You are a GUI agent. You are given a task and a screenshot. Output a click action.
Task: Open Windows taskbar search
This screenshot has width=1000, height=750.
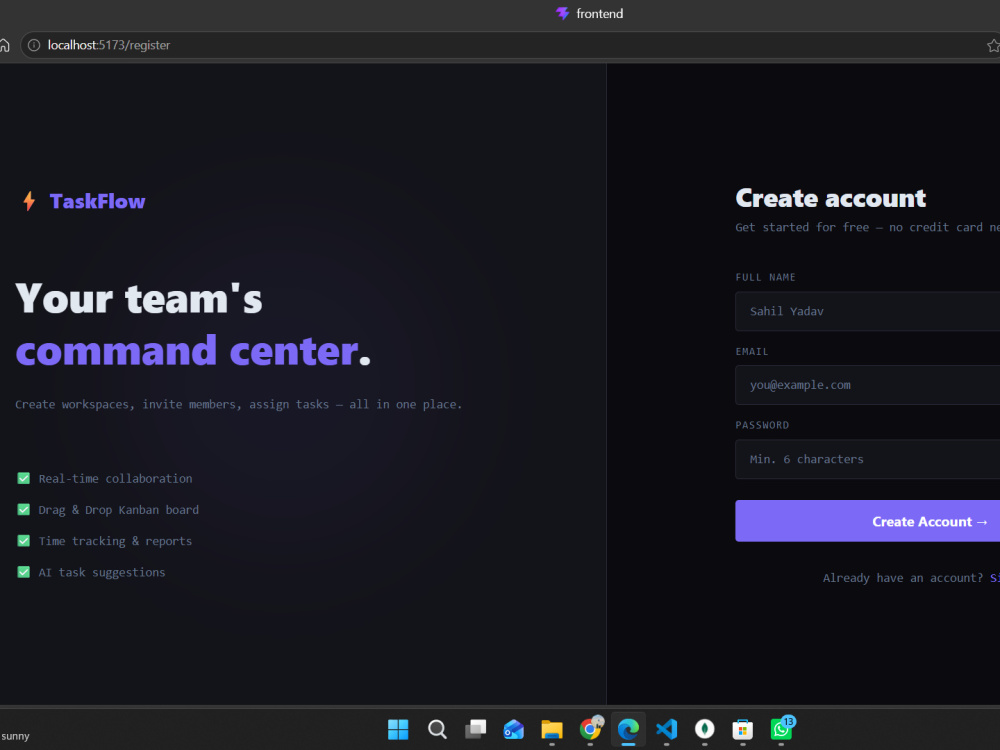pos(437,729)
